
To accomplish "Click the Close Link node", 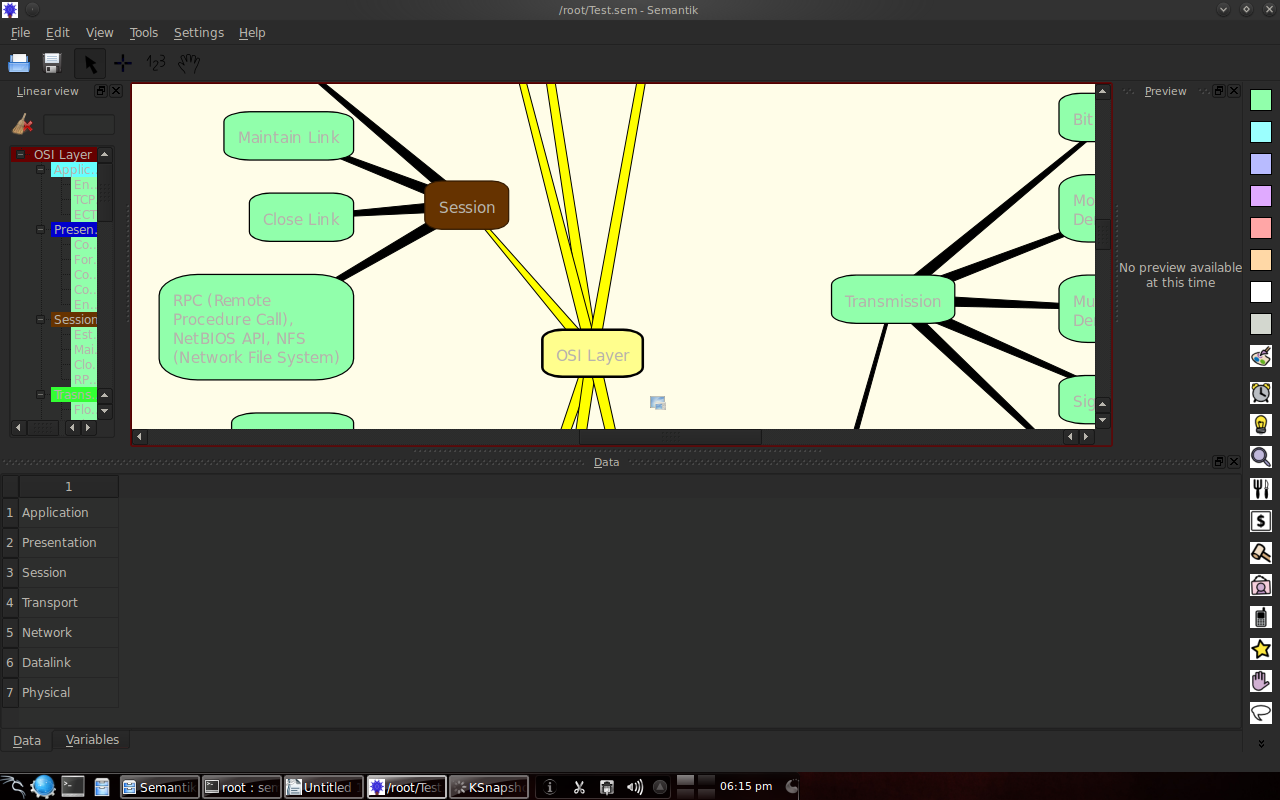I will coord(301,218).
